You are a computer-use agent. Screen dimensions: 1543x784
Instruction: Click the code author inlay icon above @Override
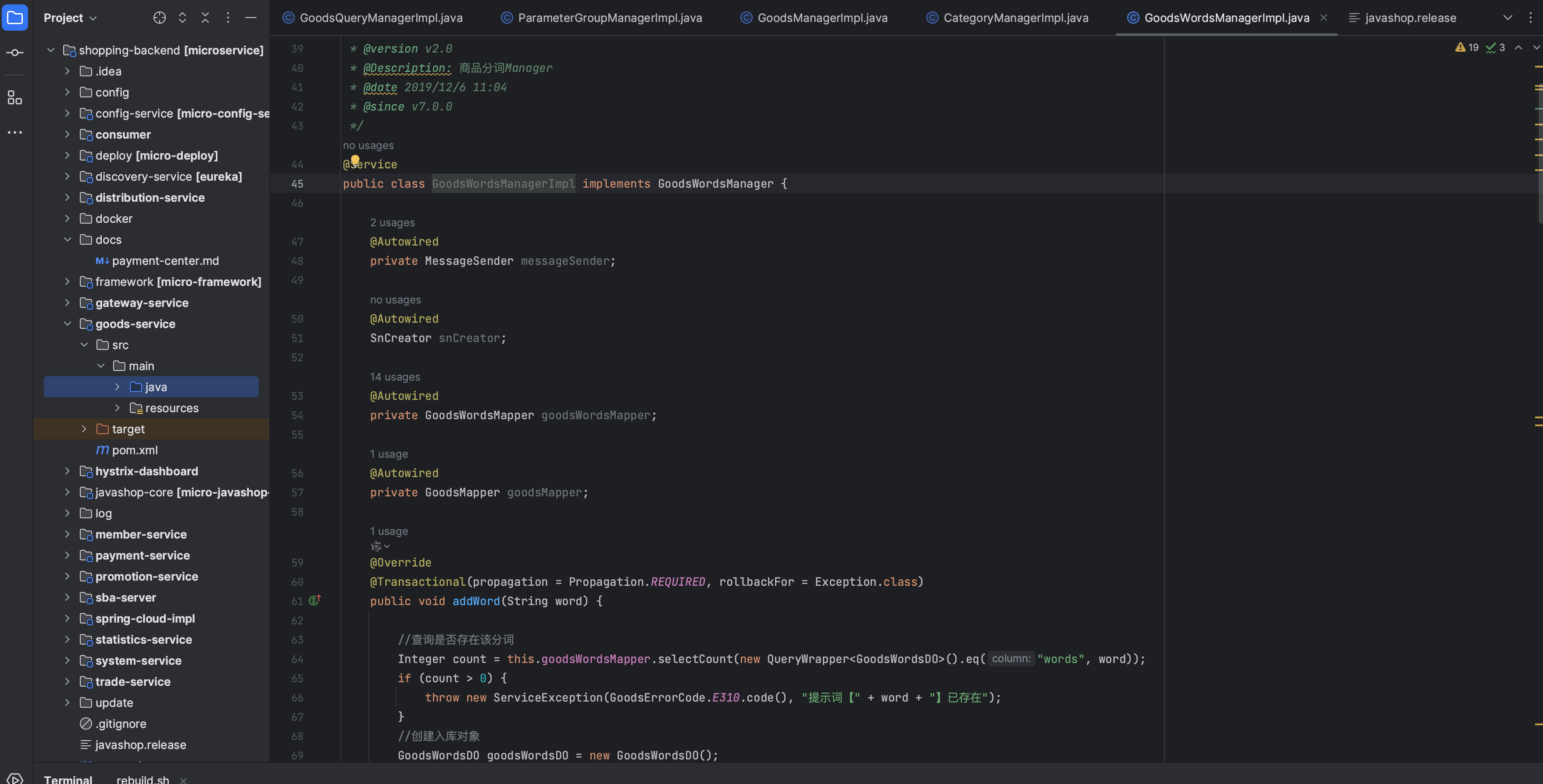(x=380, y=546)
